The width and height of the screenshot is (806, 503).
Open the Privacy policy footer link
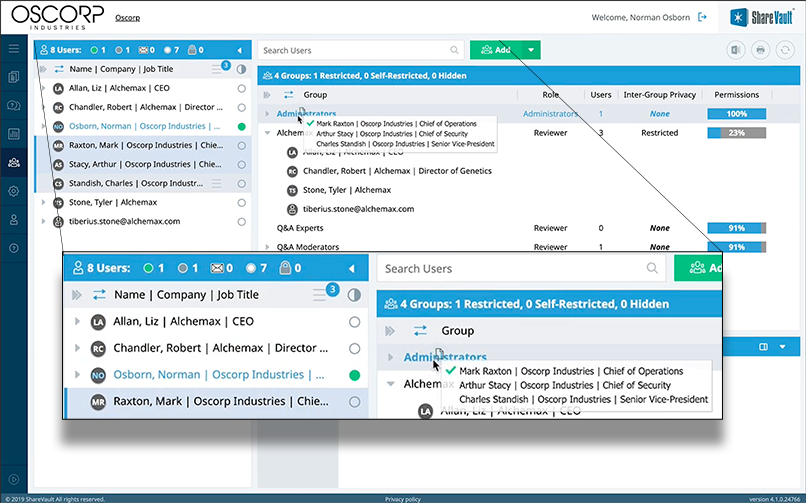point(402,499)
